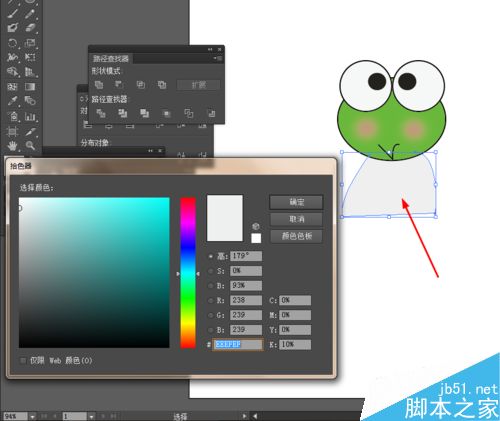
Task: Select the Free Transform tool
Action: [x=30, y=57]
